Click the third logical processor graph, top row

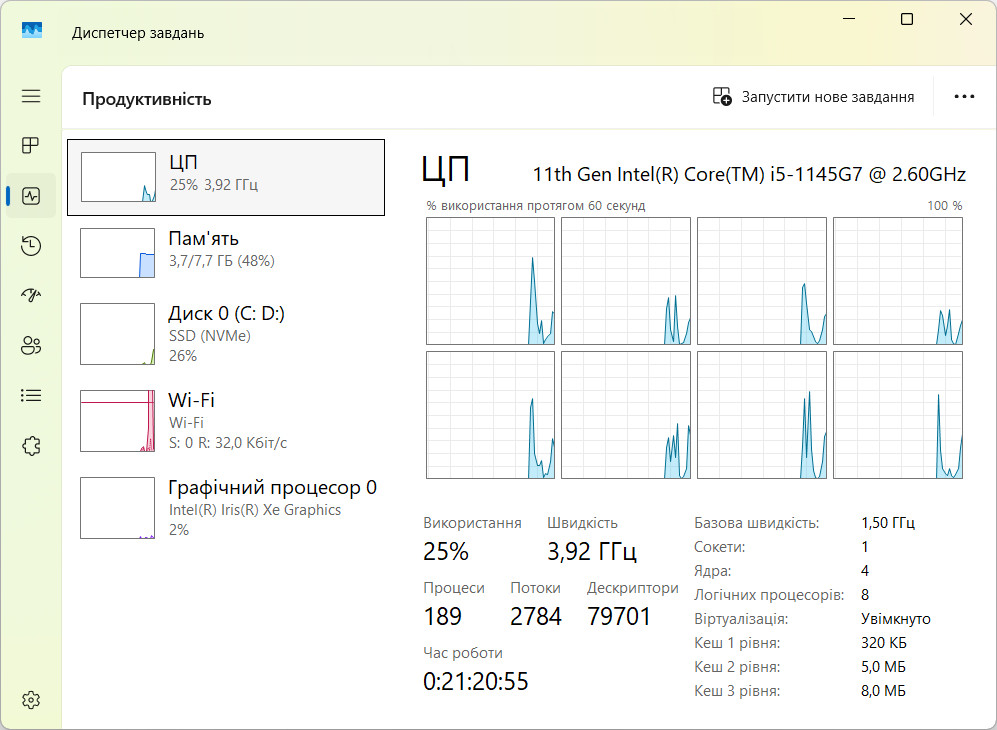coord(762,281)
